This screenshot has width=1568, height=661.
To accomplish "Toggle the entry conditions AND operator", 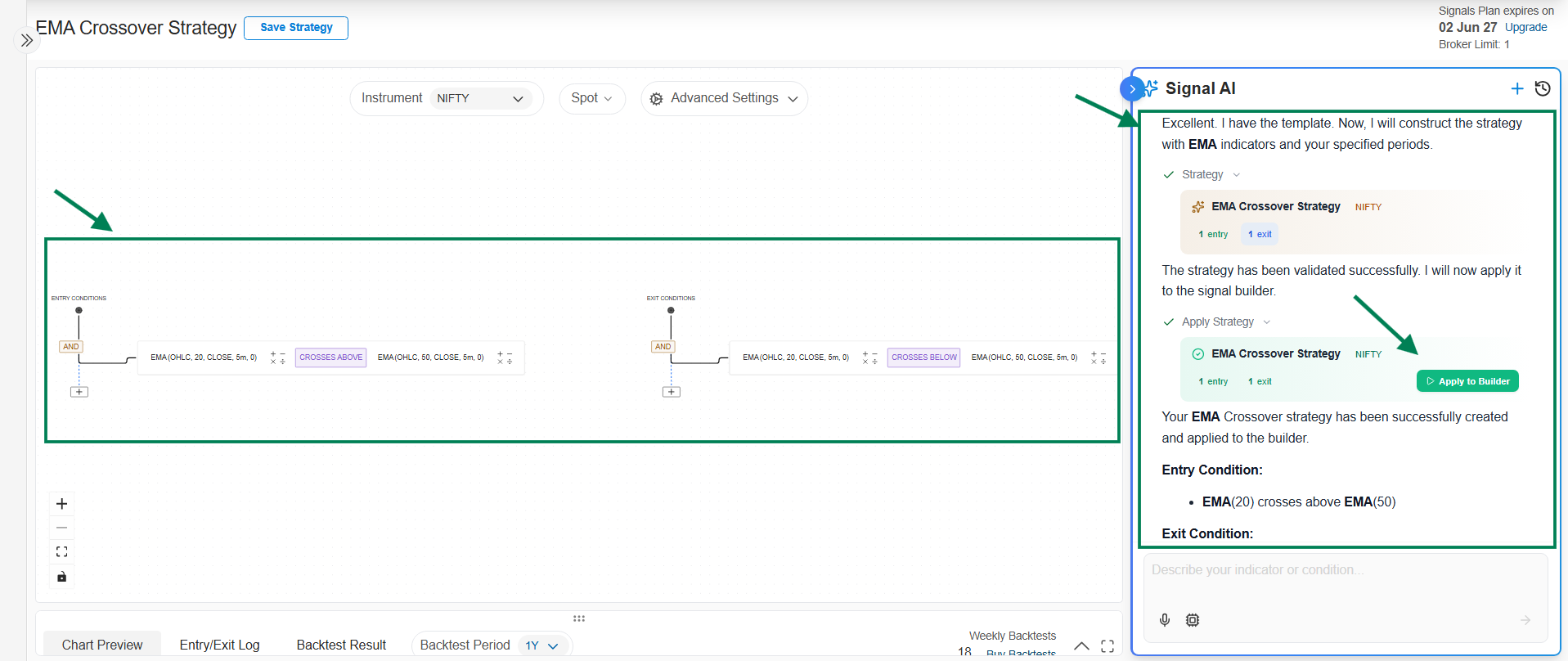I will [71, 347].
